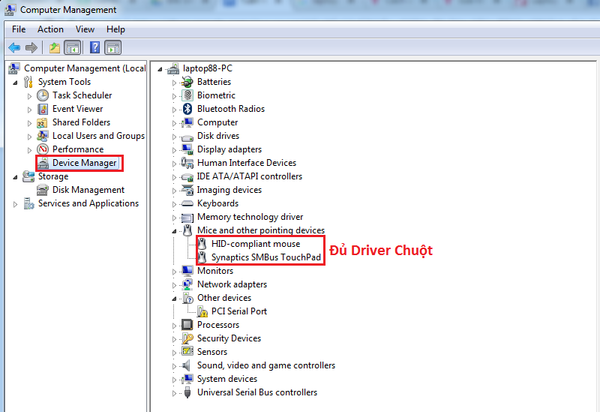Screen dimensions: 600x412
Task: Select Synaptics SMBus TouchPad device
Action: tap(266, 257)
